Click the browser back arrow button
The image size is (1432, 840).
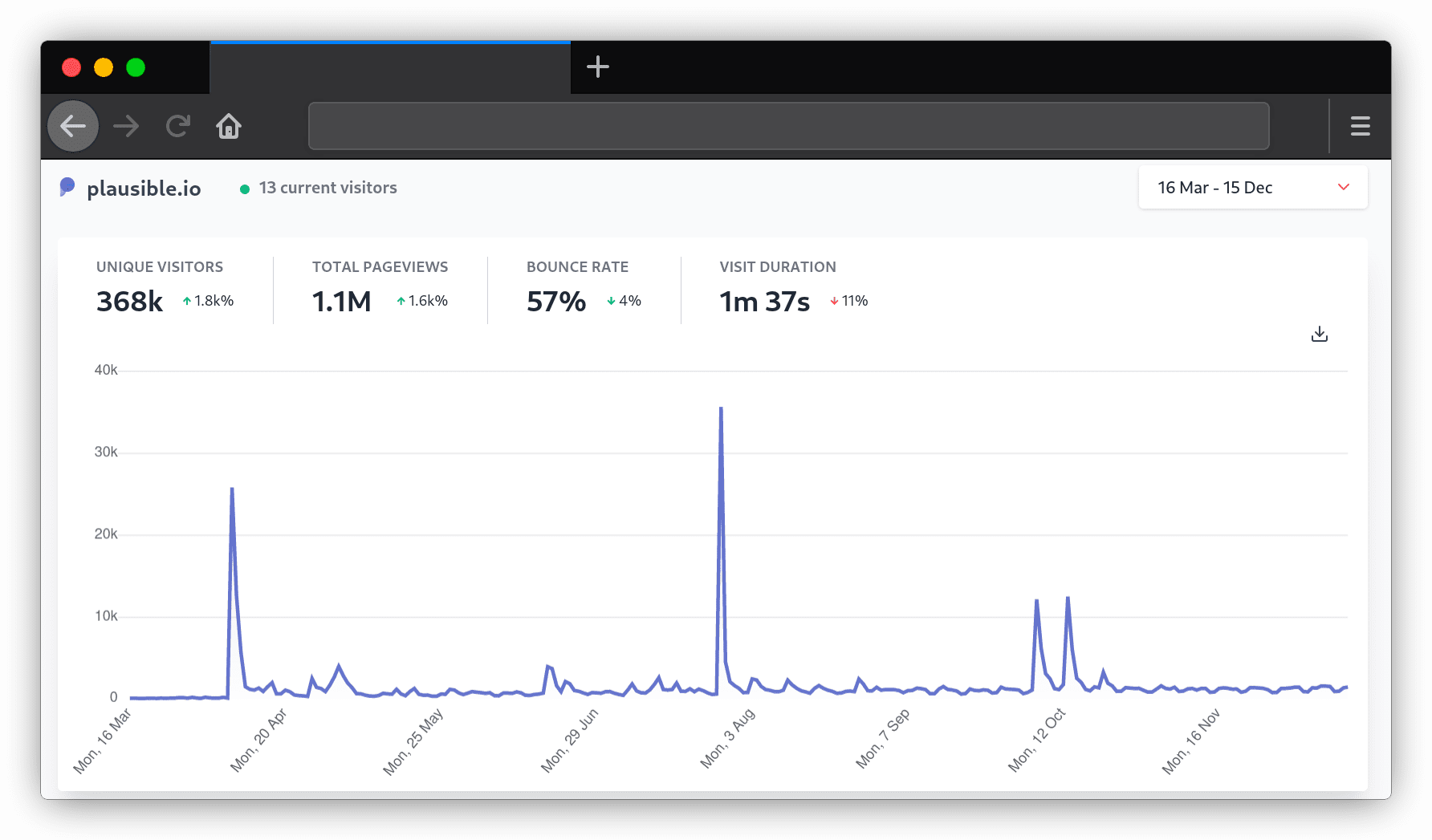73,126
